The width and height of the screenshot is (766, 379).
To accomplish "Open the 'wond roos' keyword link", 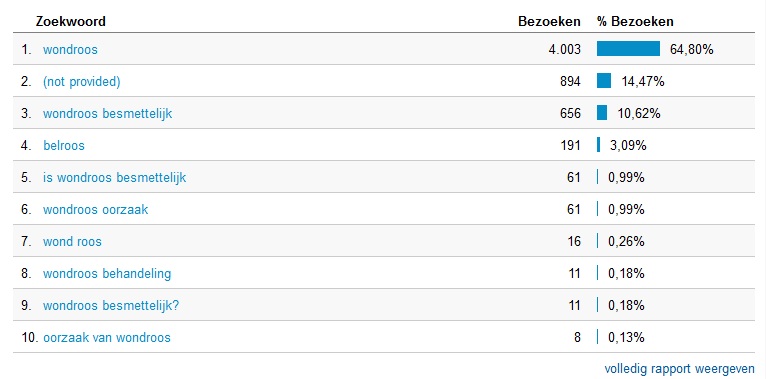I will pyautogui.click(x=72, y=242).
